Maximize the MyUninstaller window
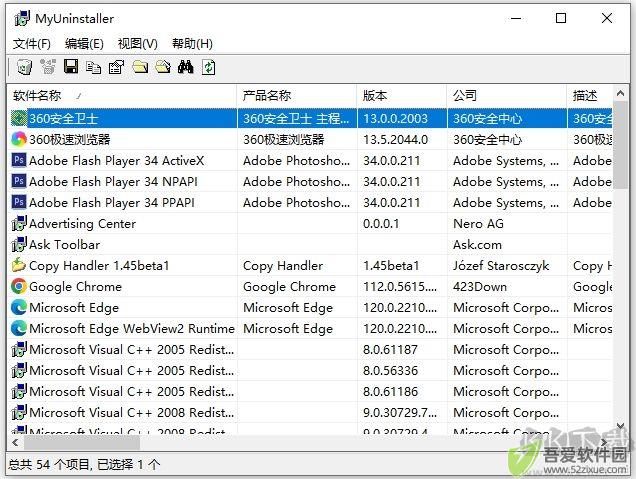636x479 pixels. (x=561, y=18)
